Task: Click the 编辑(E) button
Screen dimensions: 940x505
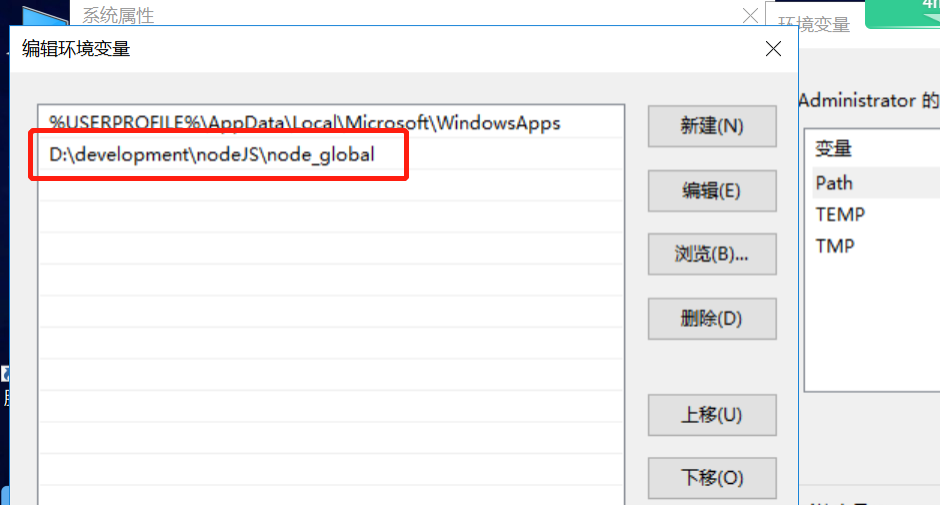Action: click(712, 191)
